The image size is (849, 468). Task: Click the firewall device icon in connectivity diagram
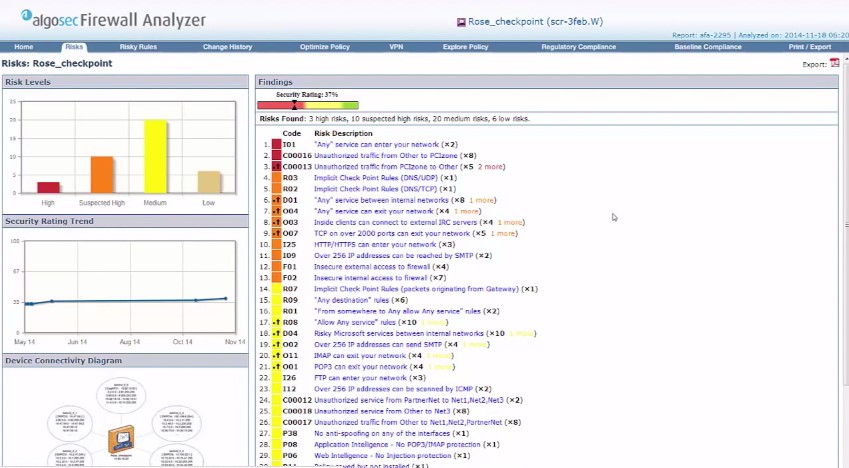[120, 440]
